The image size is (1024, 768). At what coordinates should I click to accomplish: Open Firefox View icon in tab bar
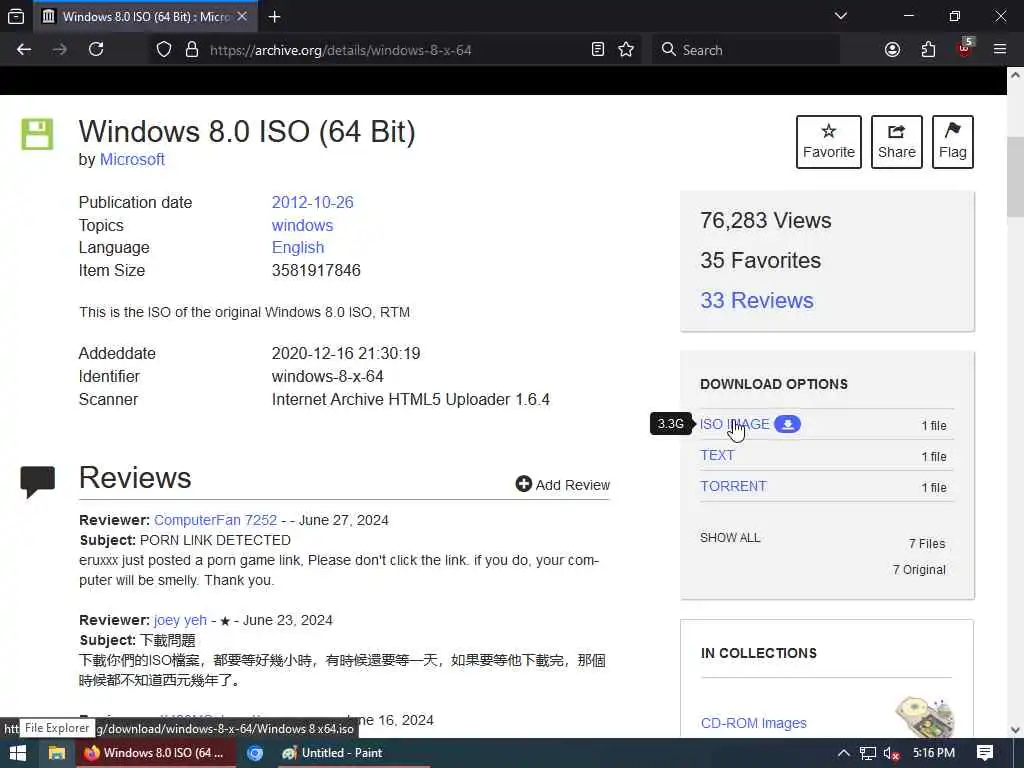click(16, 16)
